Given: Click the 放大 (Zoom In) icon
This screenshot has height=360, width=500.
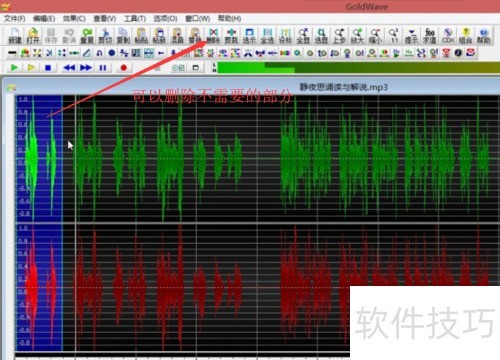Looking at the screenshot, I should click(x=357, y=36).
